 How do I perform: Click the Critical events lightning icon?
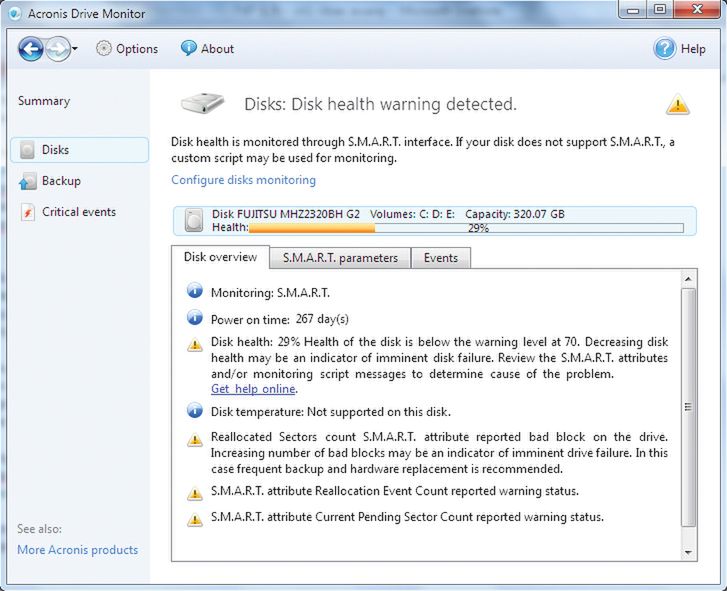point(28,212)
